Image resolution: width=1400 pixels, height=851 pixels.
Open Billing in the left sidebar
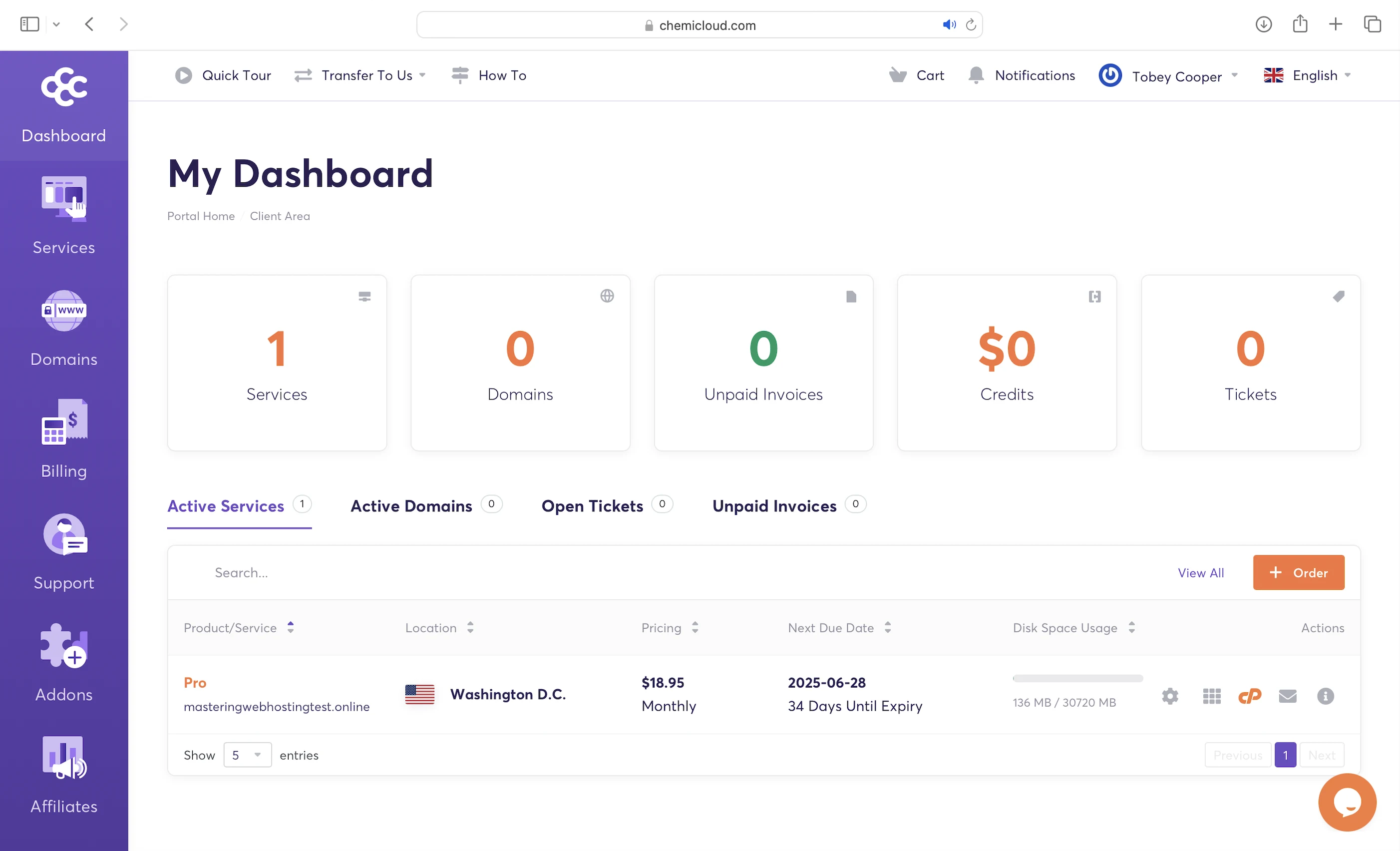(x=63, y=439)
